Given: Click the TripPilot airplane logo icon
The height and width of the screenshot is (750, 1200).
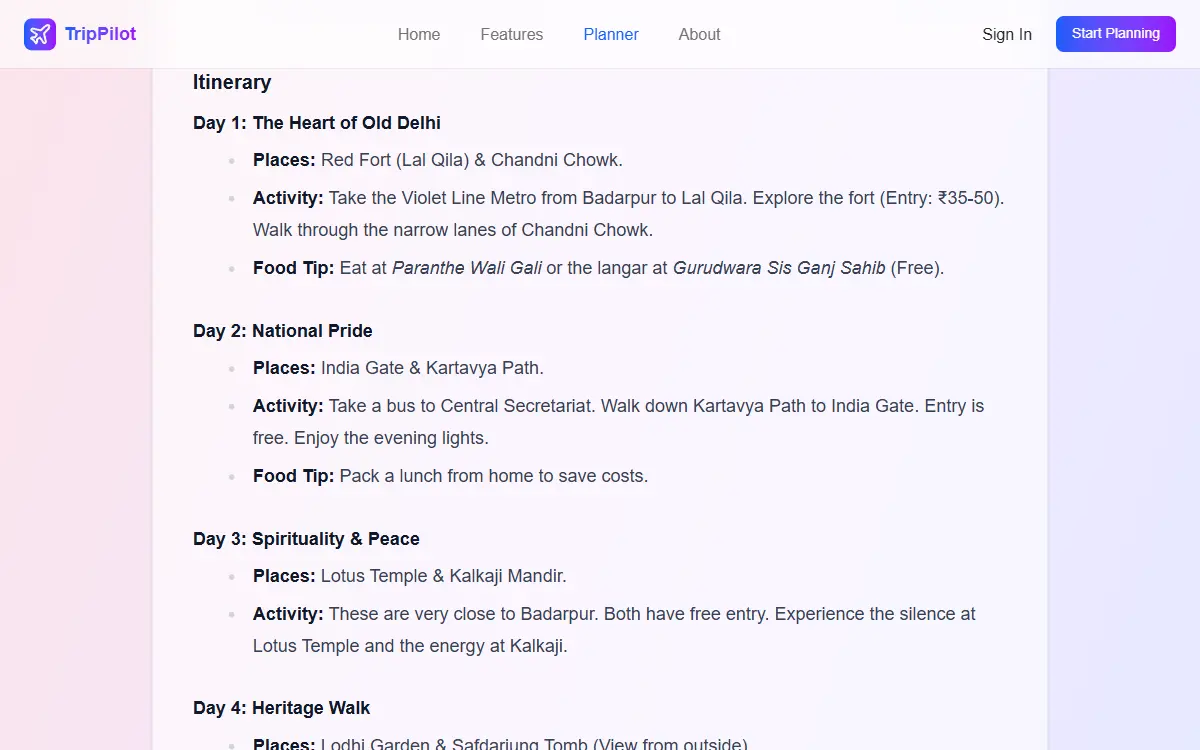Looking at the screenshot, I should (40, 34).
